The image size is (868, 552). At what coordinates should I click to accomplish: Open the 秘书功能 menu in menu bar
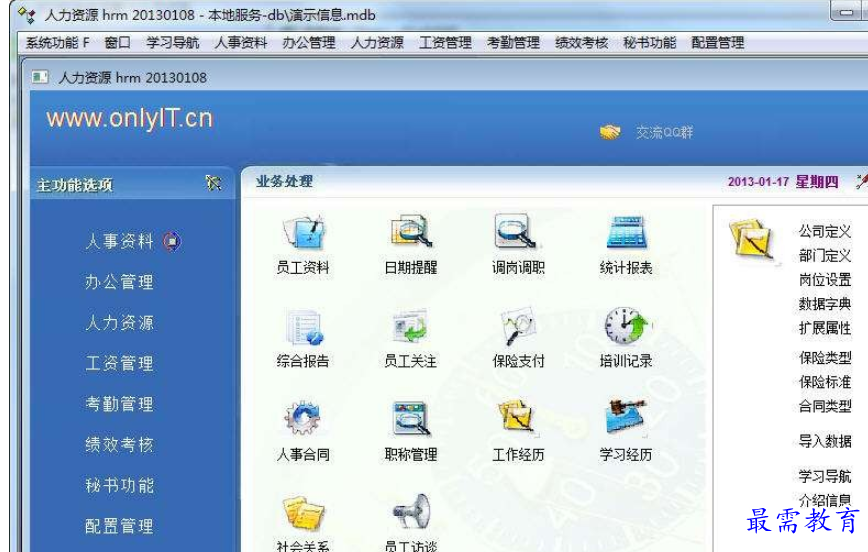click(649, 43)
